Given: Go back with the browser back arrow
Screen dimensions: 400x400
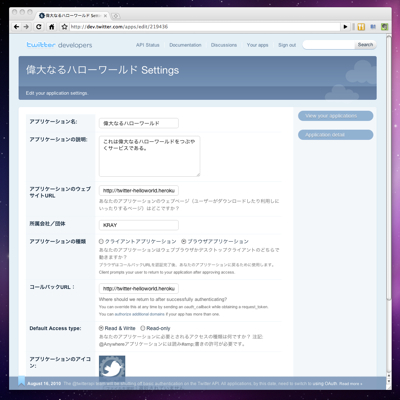Looking at the screenshot, I should [16, 27].
